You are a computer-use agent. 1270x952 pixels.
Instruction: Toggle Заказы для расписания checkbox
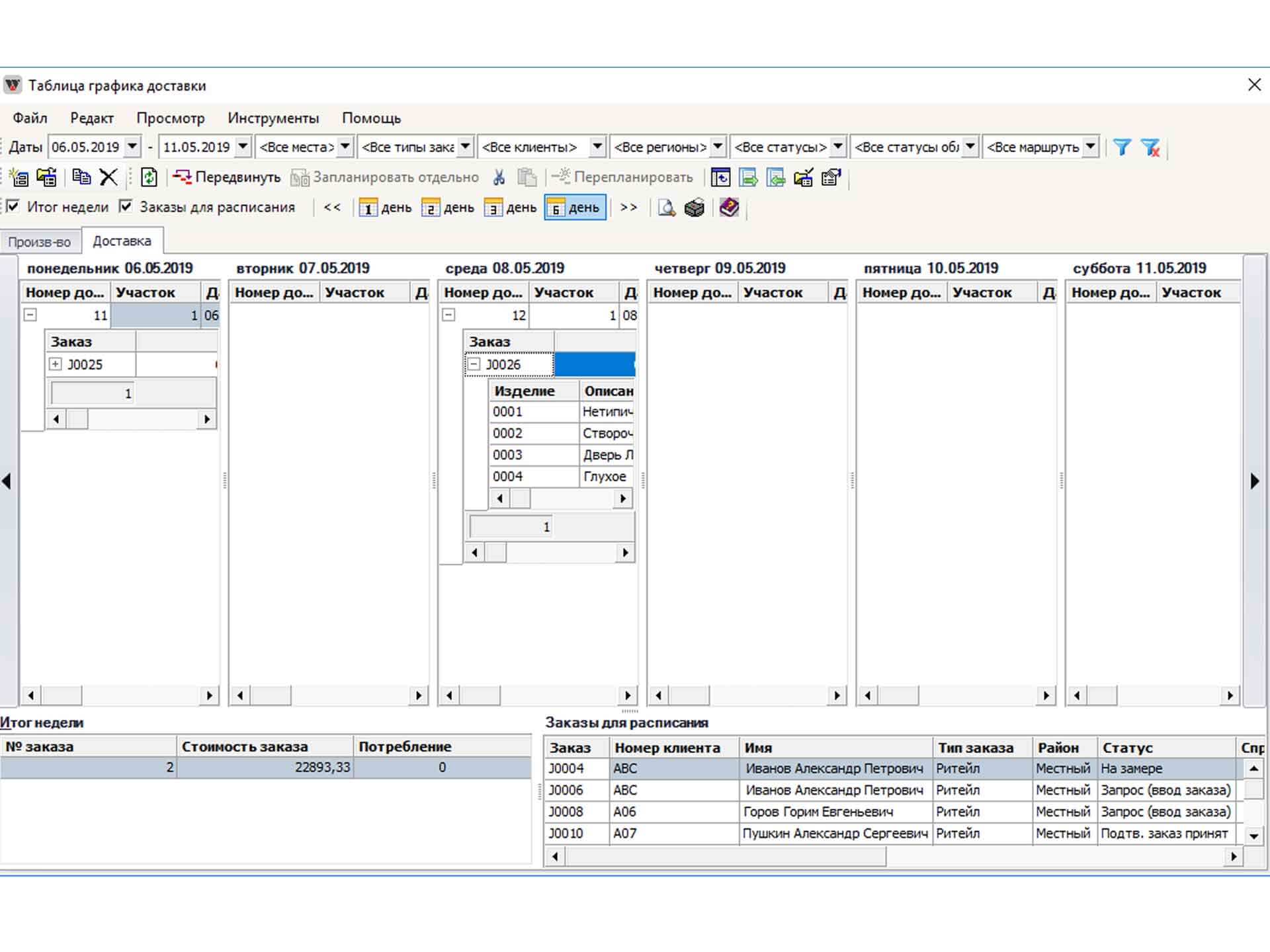pyautogui.click(x=126, y=207)
